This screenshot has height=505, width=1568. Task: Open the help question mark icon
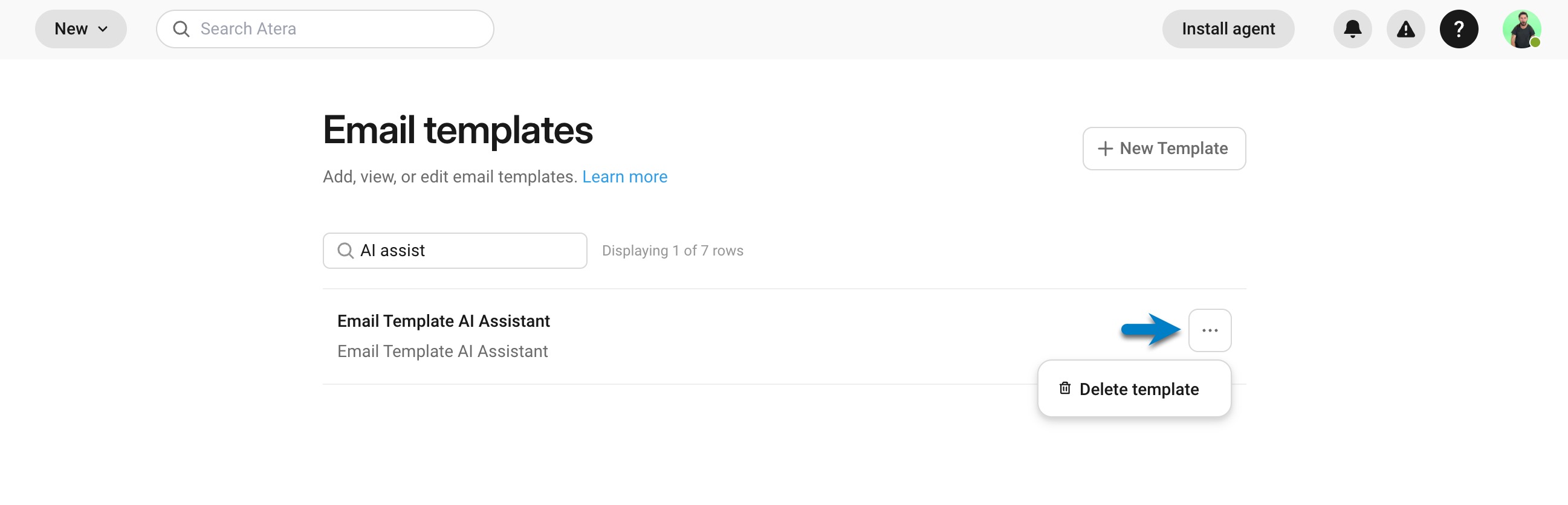pos(1458,28)
